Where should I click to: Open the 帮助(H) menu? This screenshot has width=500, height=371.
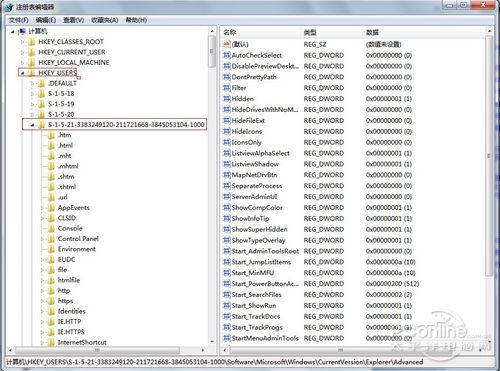point(136,20)
